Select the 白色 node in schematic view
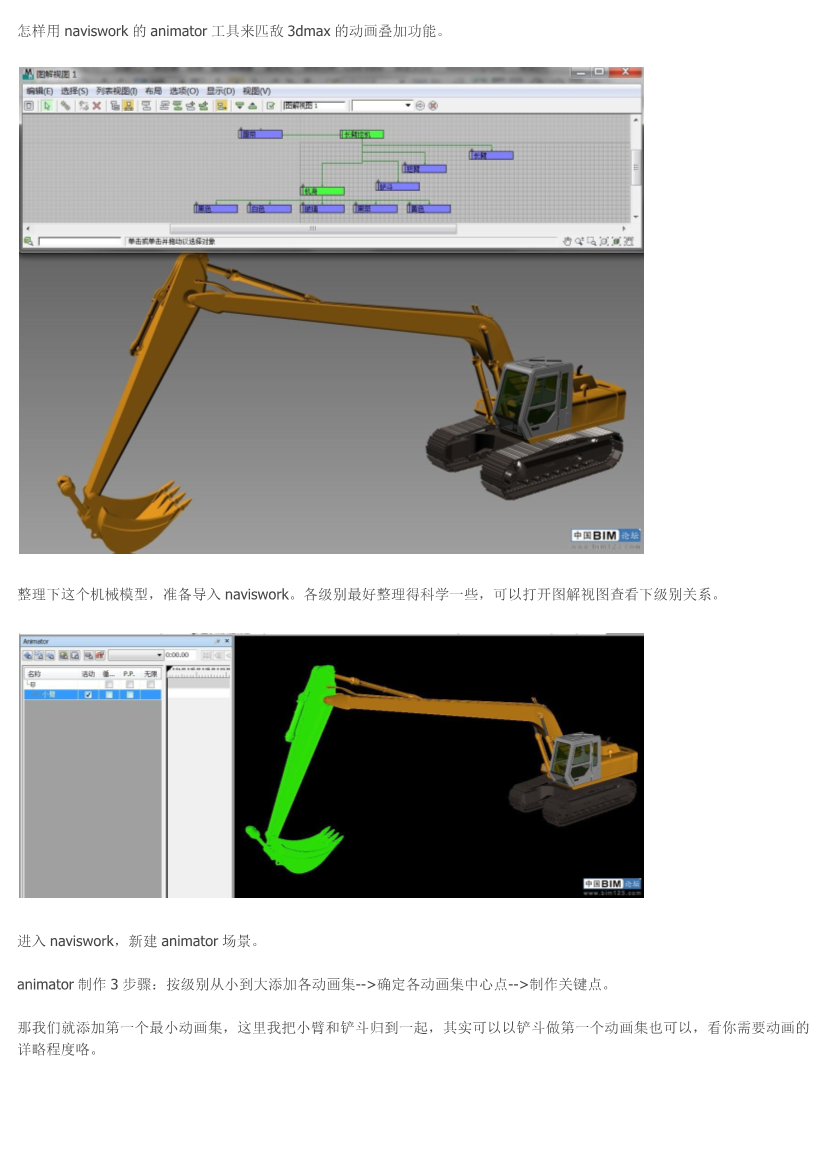The width and height of the screenshot is (826, 1169). (x=270, y=209)
